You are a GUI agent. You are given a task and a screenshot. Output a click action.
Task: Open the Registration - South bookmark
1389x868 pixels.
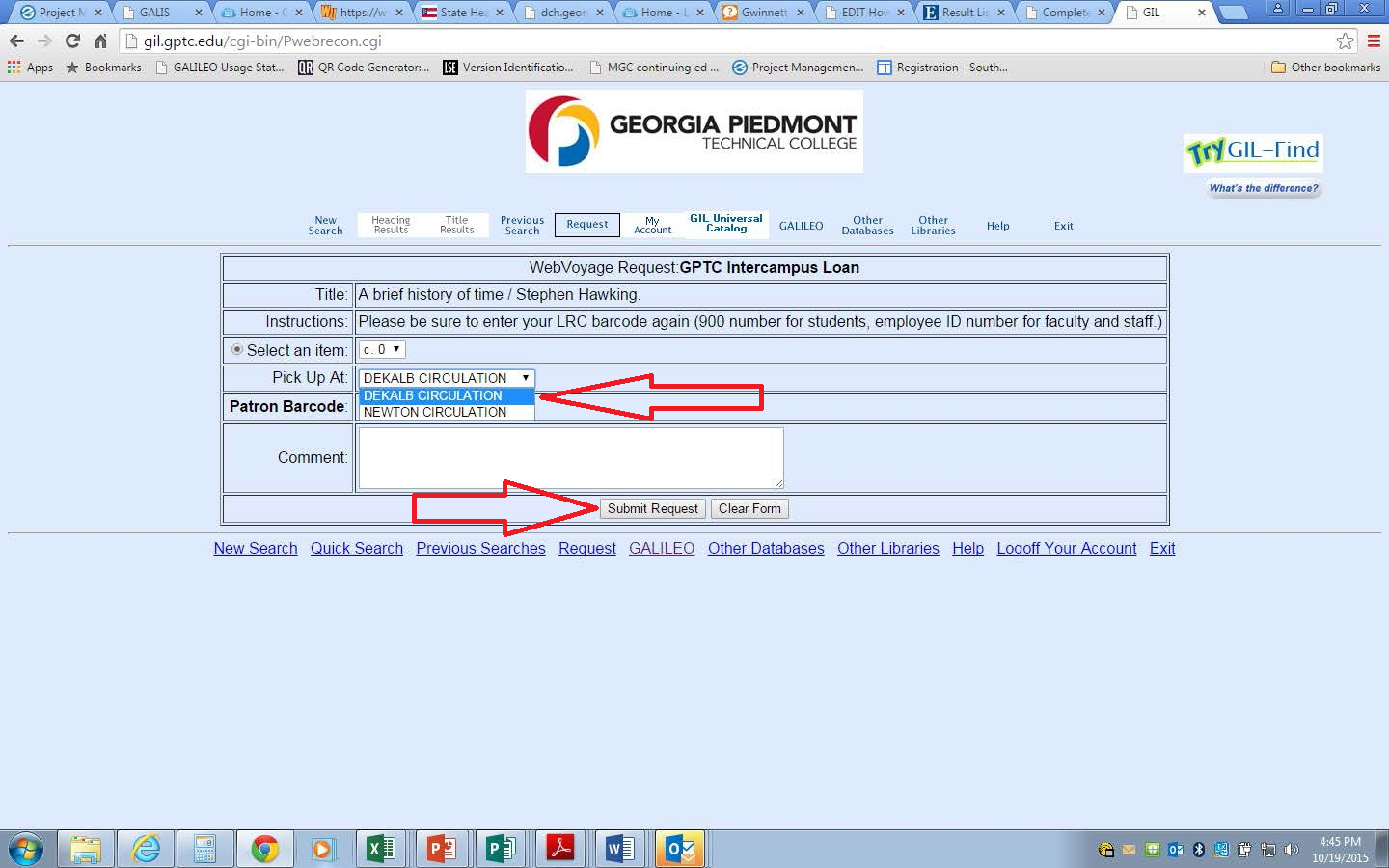coord(942,68)
